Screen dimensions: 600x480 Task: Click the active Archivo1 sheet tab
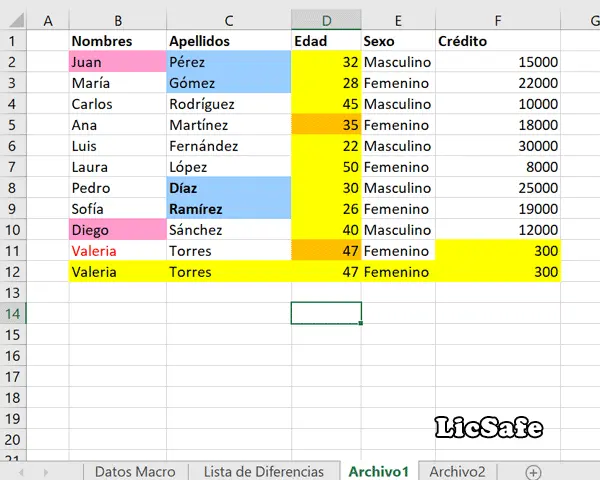(x=378, y=472)
